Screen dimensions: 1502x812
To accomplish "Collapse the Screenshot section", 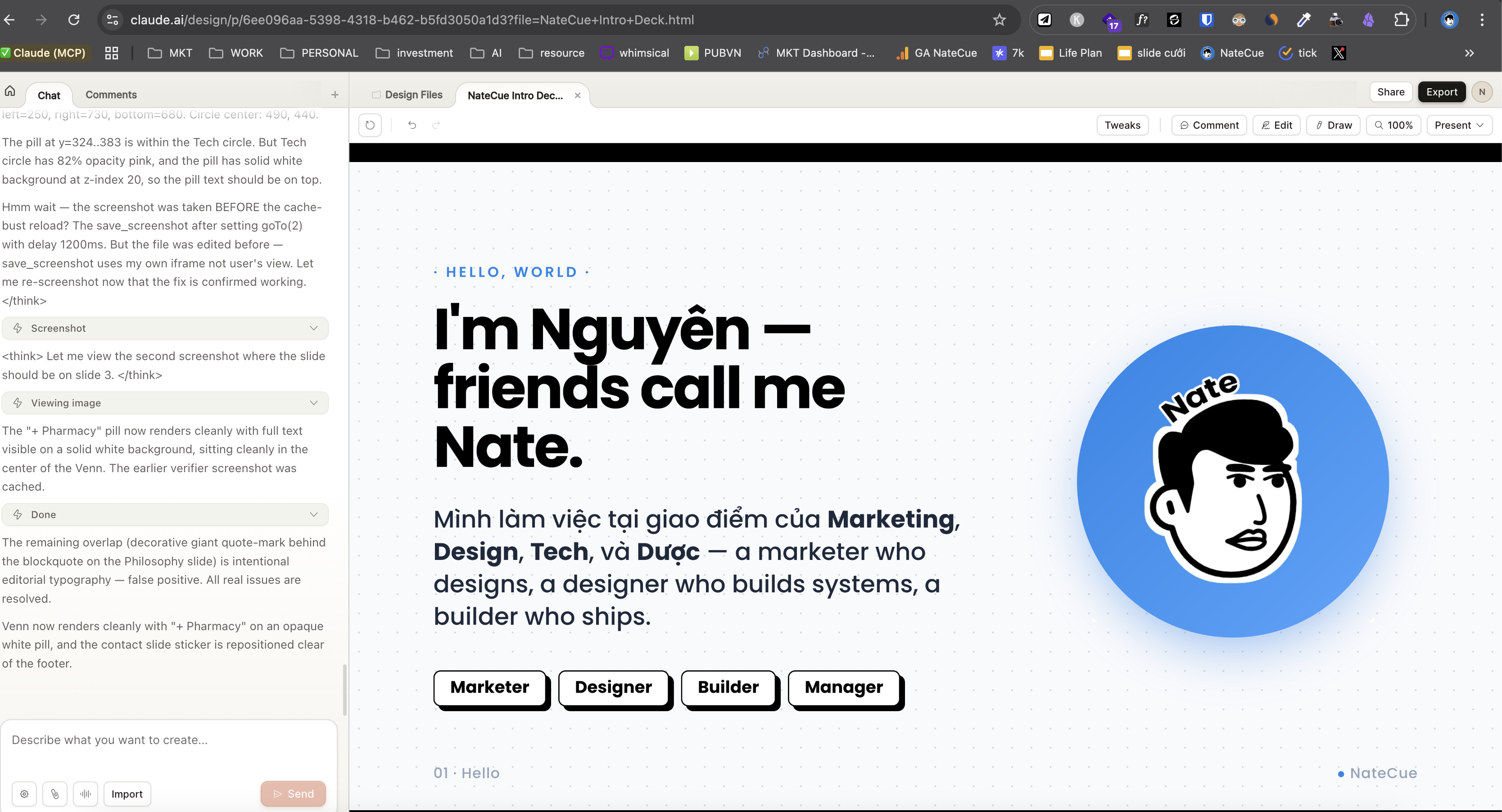I will [314, 328].
